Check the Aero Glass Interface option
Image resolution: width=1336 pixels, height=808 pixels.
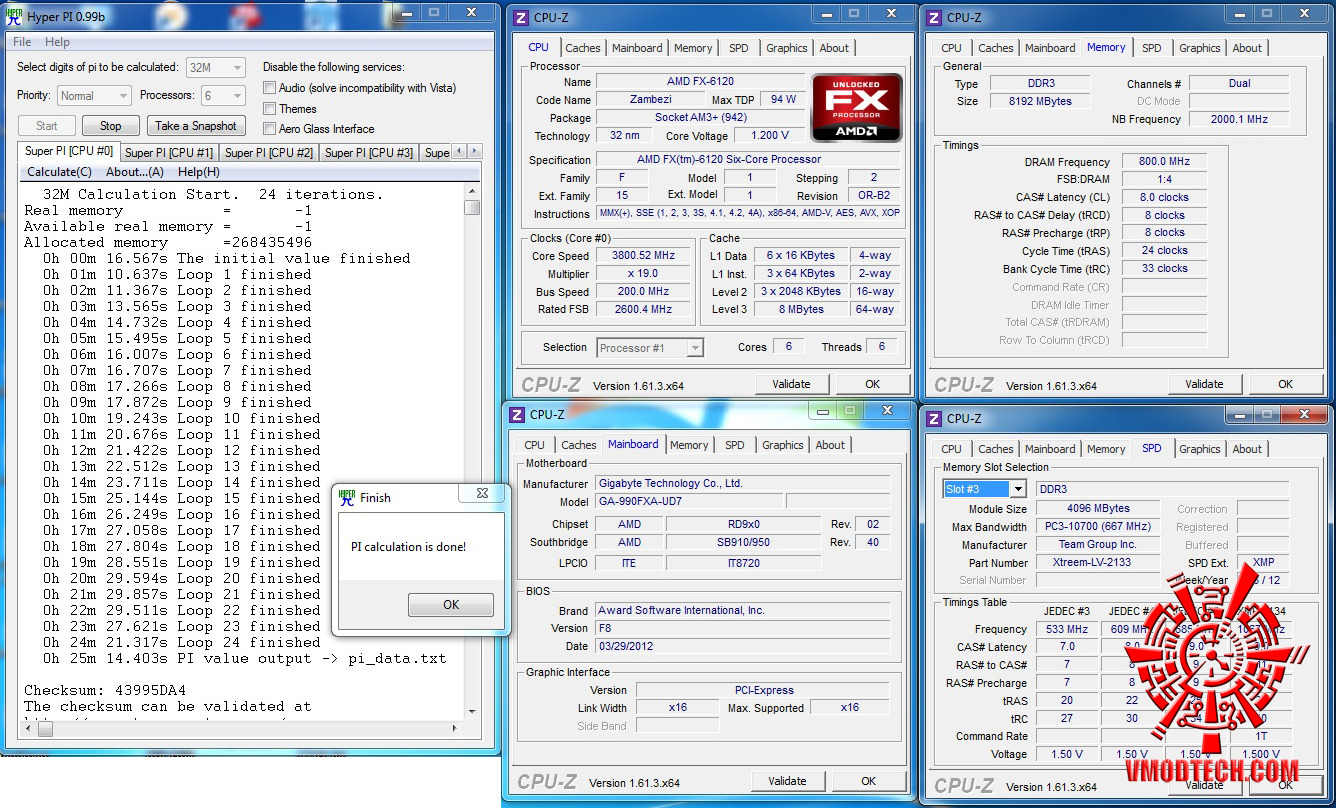270,129
